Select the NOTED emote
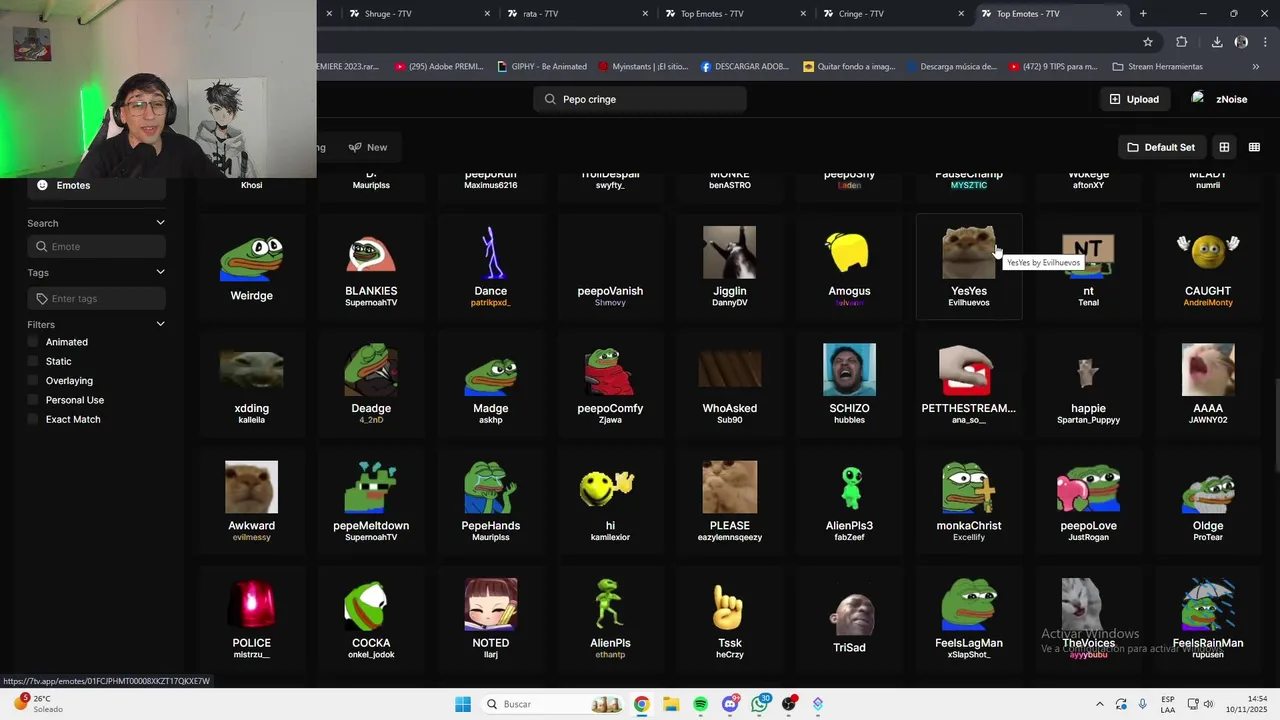 [490, 618]
